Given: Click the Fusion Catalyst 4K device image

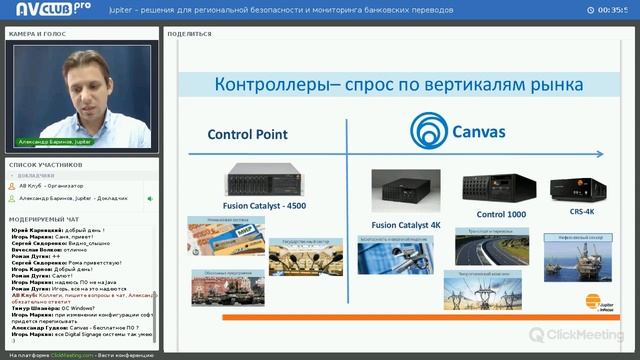Looking at the screenshot, I should (x=406, y=190).
